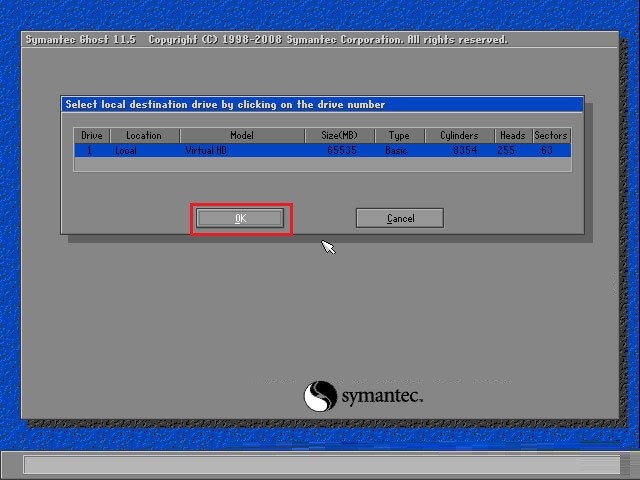Click the Drive column header
Screen dimensions: 640x480
click(91, 135)
